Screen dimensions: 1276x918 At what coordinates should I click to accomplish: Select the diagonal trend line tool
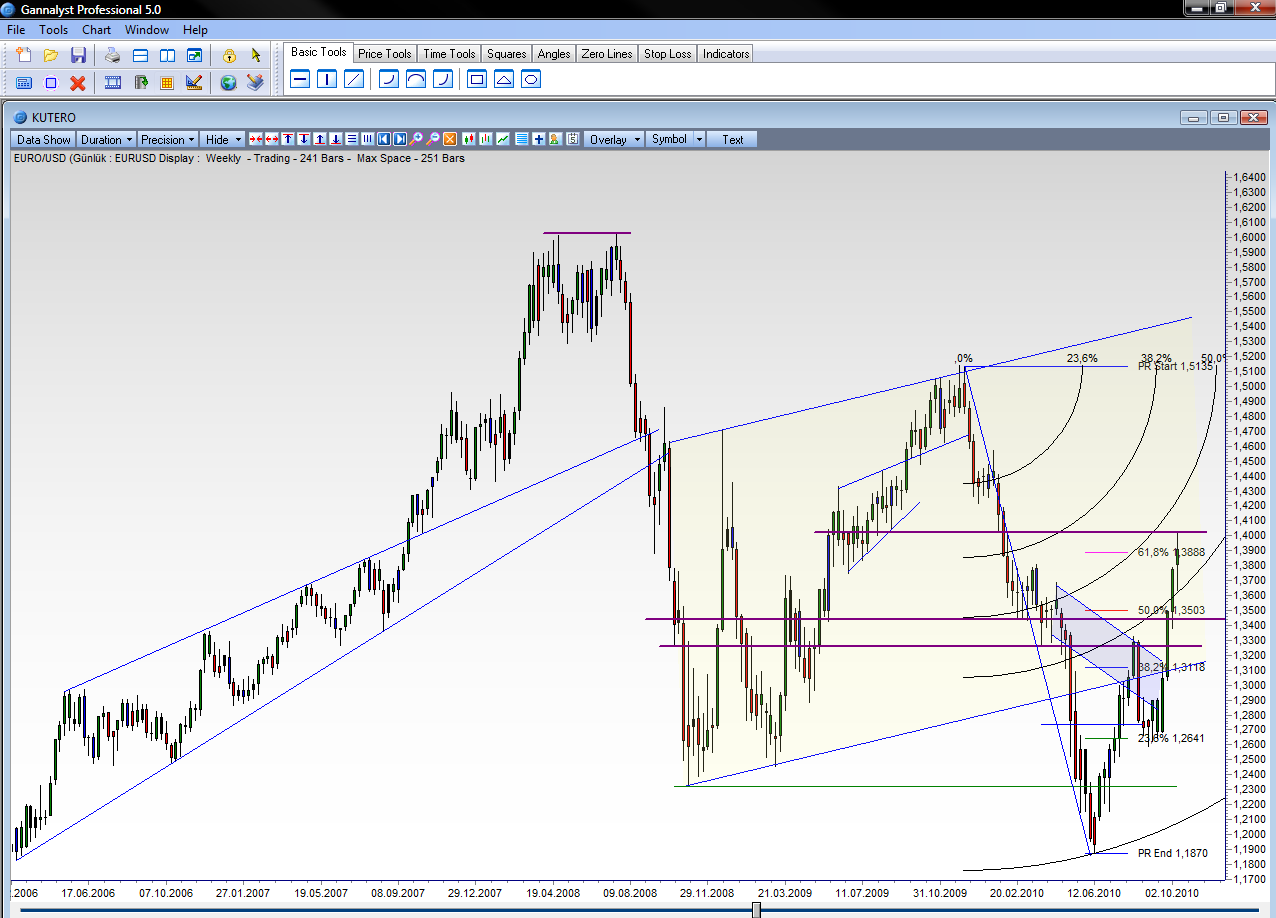(x=353, y=79)
